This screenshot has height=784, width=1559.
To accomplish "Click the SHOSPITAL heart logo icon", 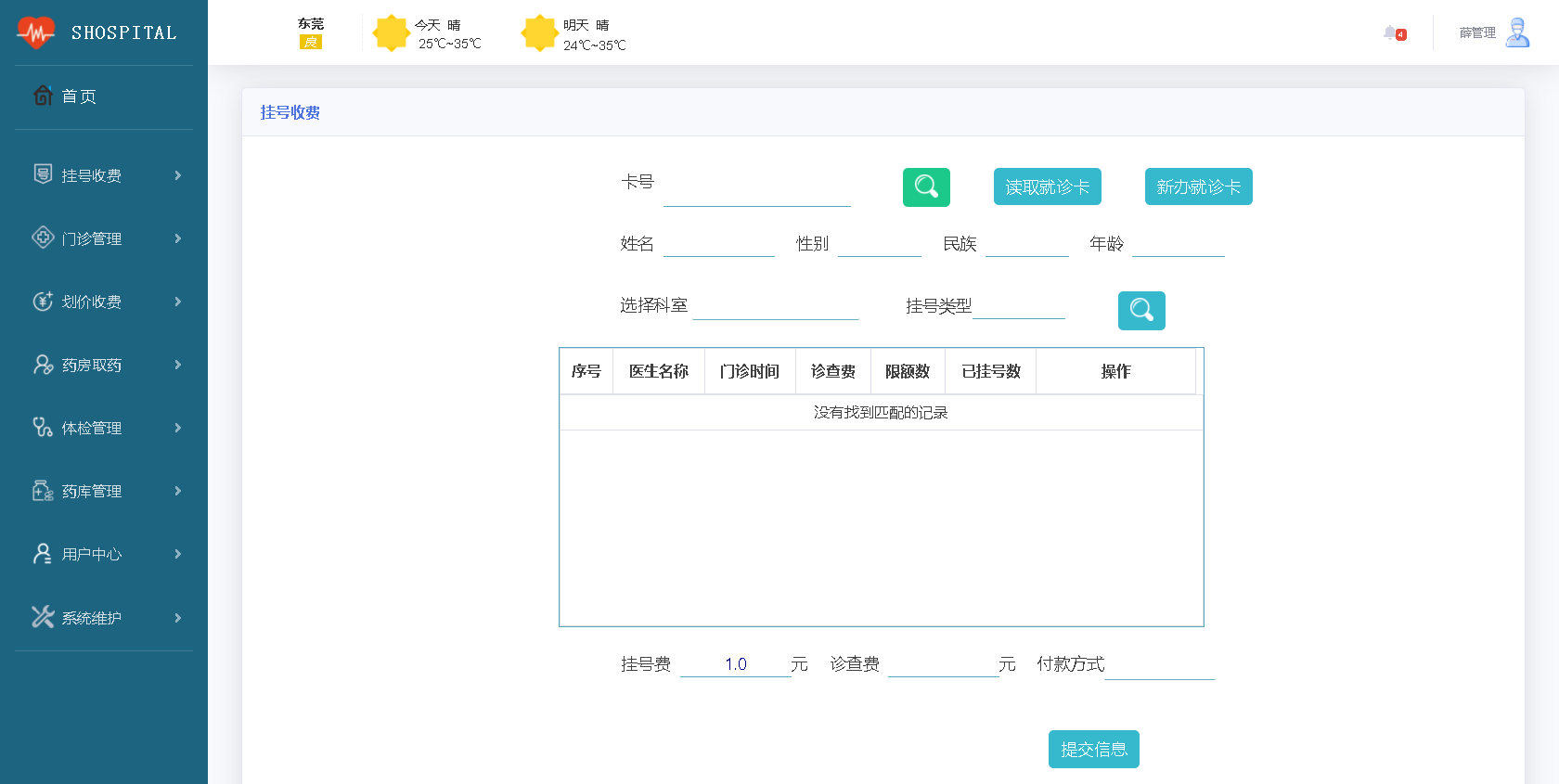I will coord(36,32).
